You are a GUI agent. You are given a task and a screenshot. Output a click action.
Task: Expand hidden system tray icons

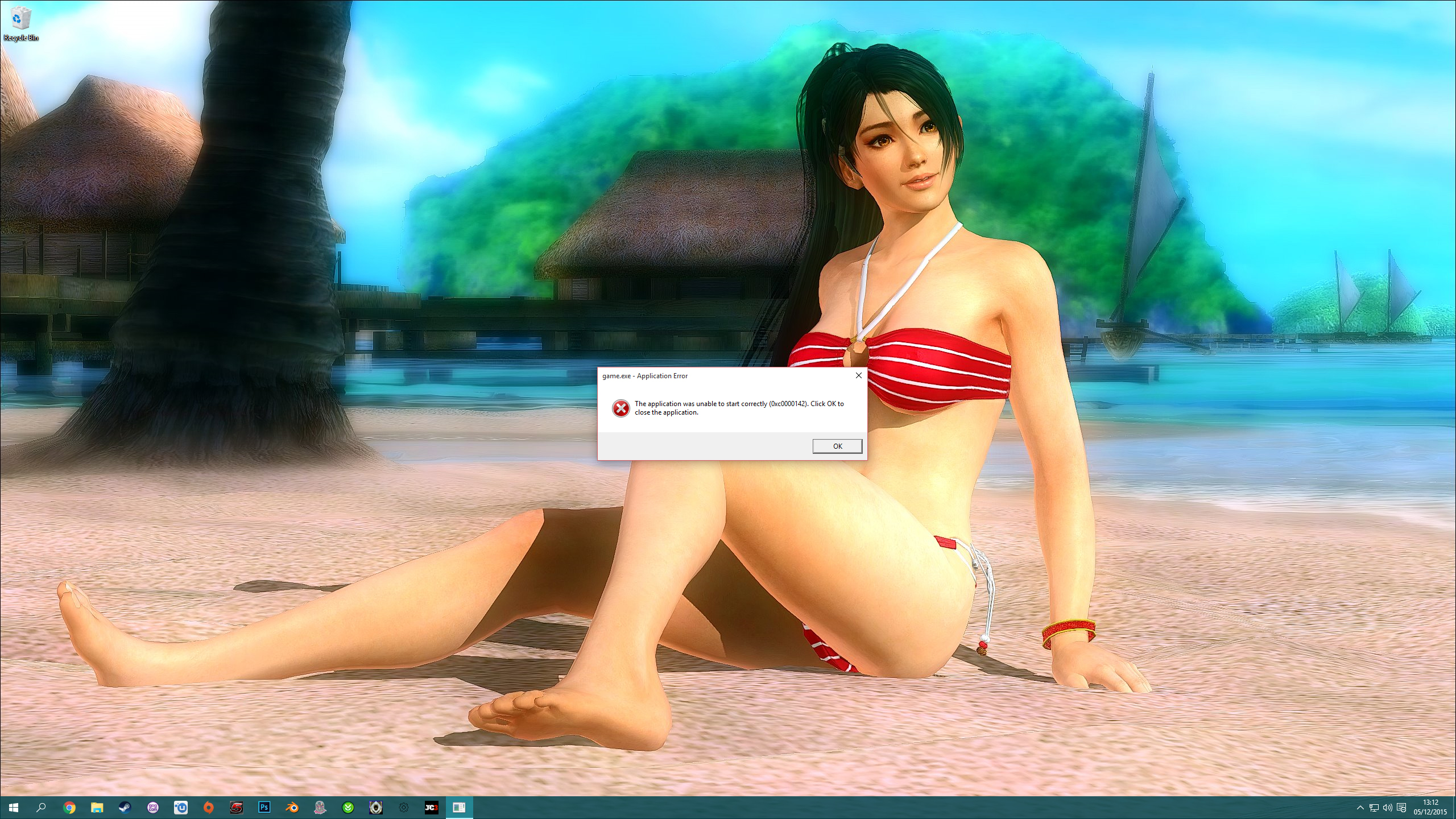tap(1360, 808)
